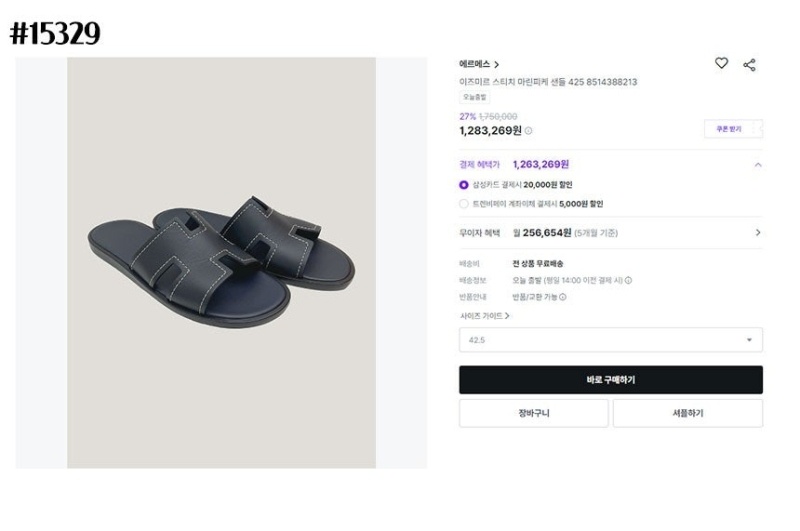Image resolution: width=800 pixels, height=531 pixels.
Task: Select the 삼성카드 20,000원 할인 radio option
Action: [x=464, y=185]
